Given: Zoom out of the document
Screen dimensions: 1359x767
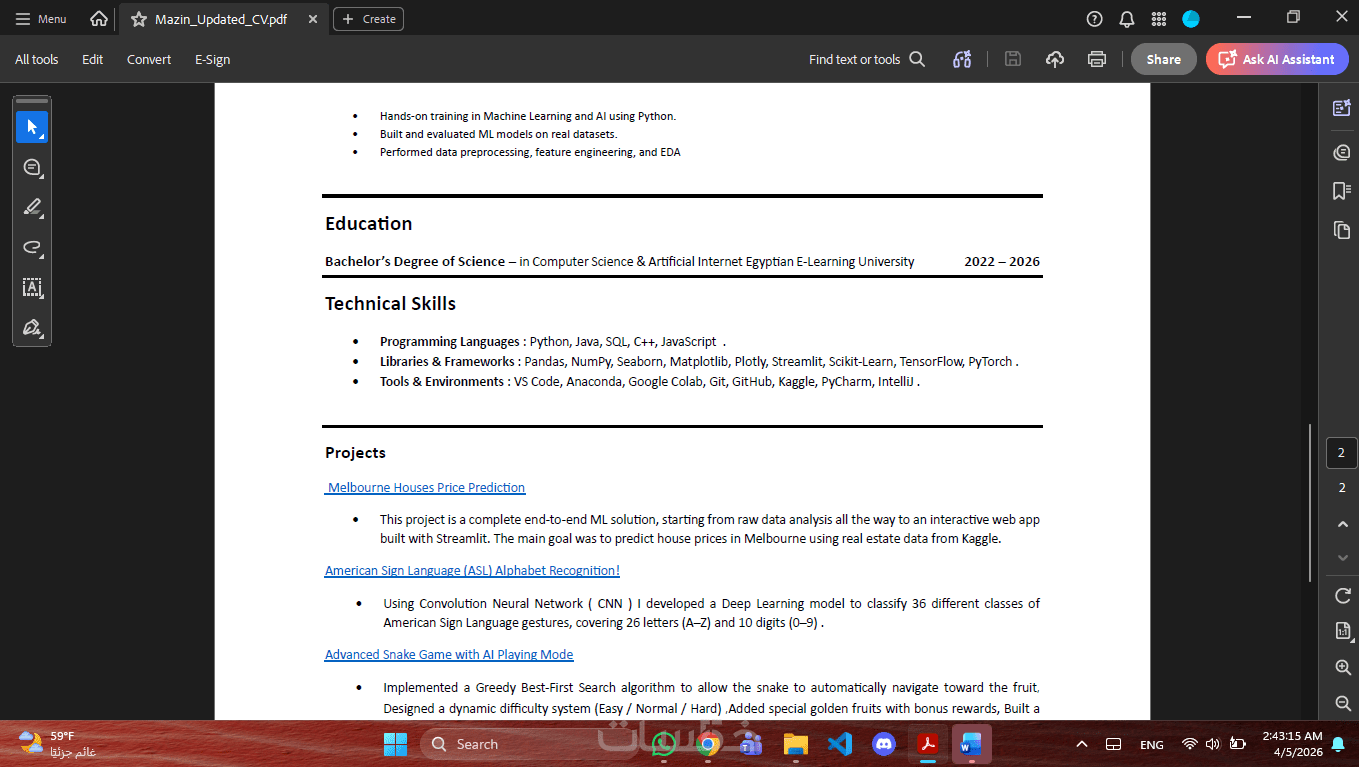Looking at the screenshot, I should coord(1342,703).
